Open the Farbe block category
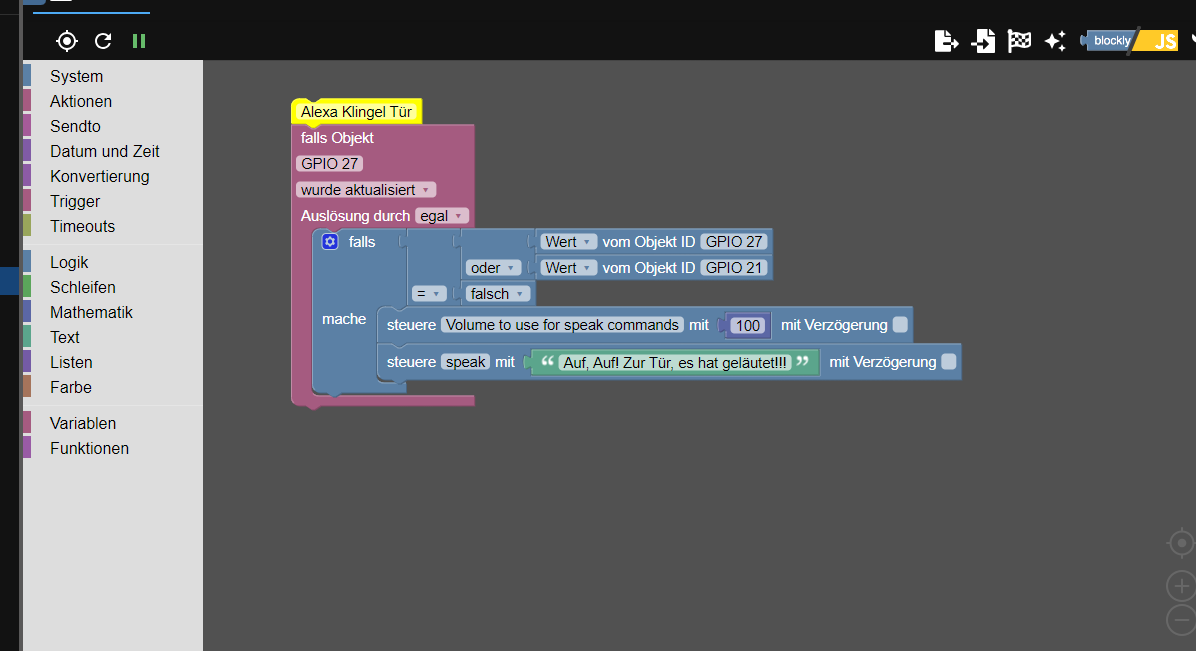The image size is (1196, 651). click(113, 388)
